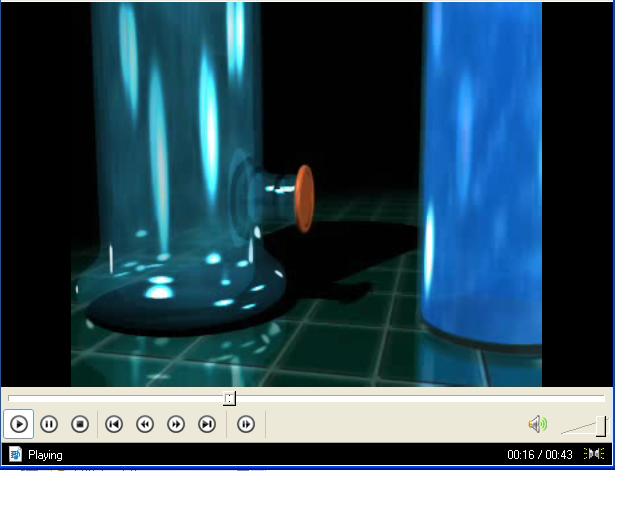Mute the sound with speaker icon
The height and width of the screenshot is (512, 640).
point(538,424)
